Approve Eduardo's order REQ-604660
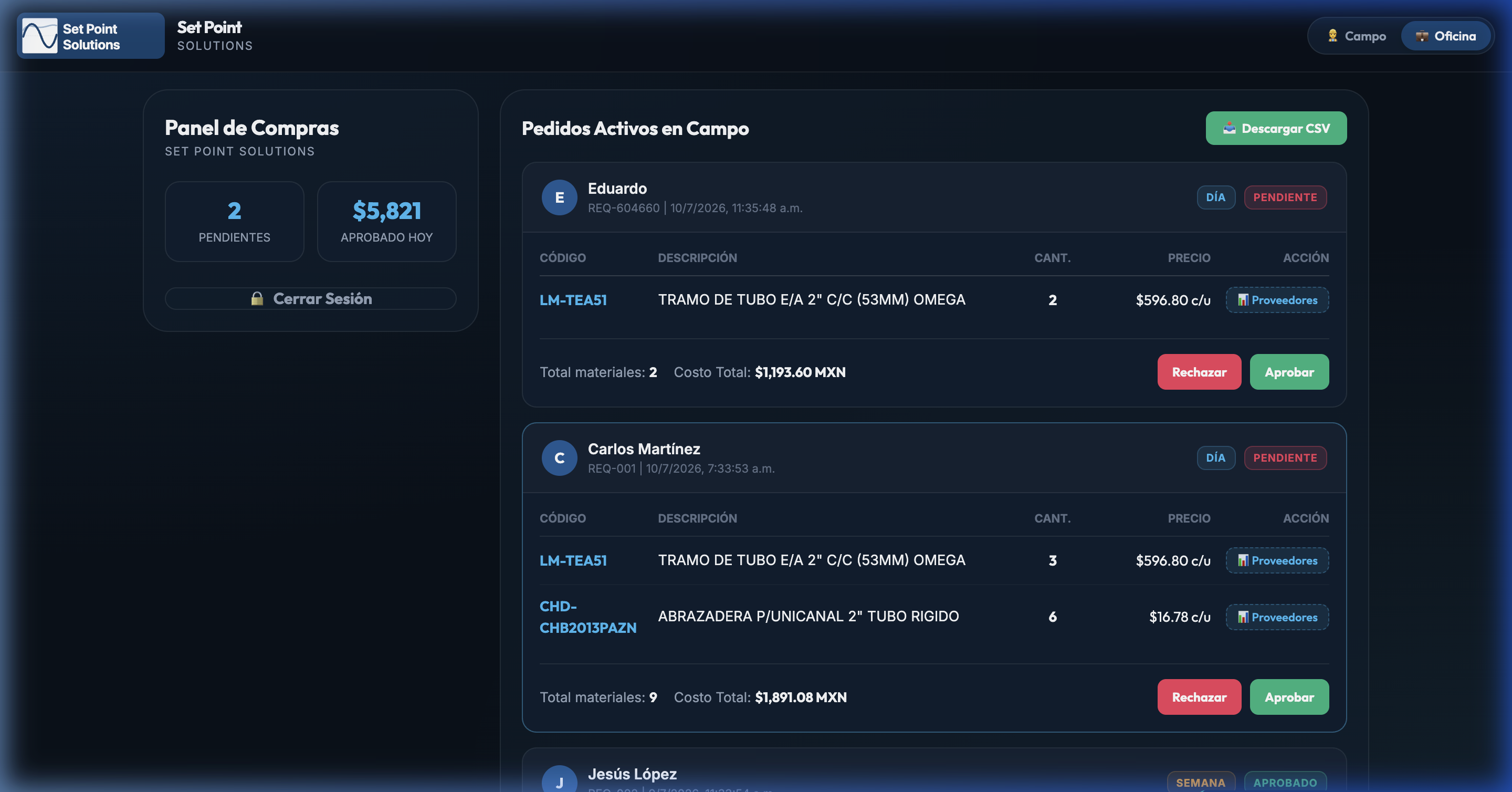This screenshot has height=792, width=1512. click(1289, 372)
